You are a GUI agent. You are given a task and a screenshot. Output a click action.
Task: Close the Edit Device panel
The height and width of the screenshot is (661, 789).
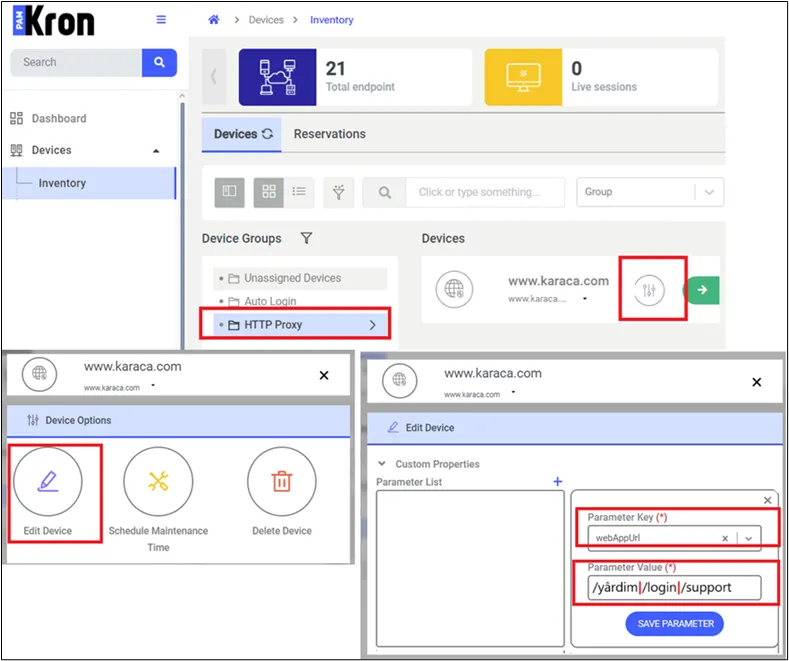click(756, 382)
